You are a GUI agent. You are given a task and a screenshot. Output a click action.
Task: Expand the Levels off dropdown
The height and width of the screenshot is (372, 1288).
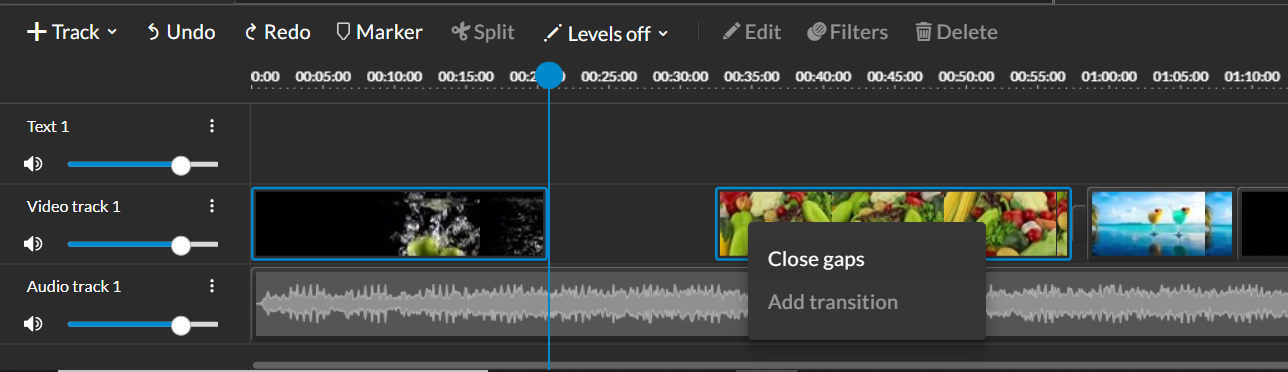pos(606,33)
